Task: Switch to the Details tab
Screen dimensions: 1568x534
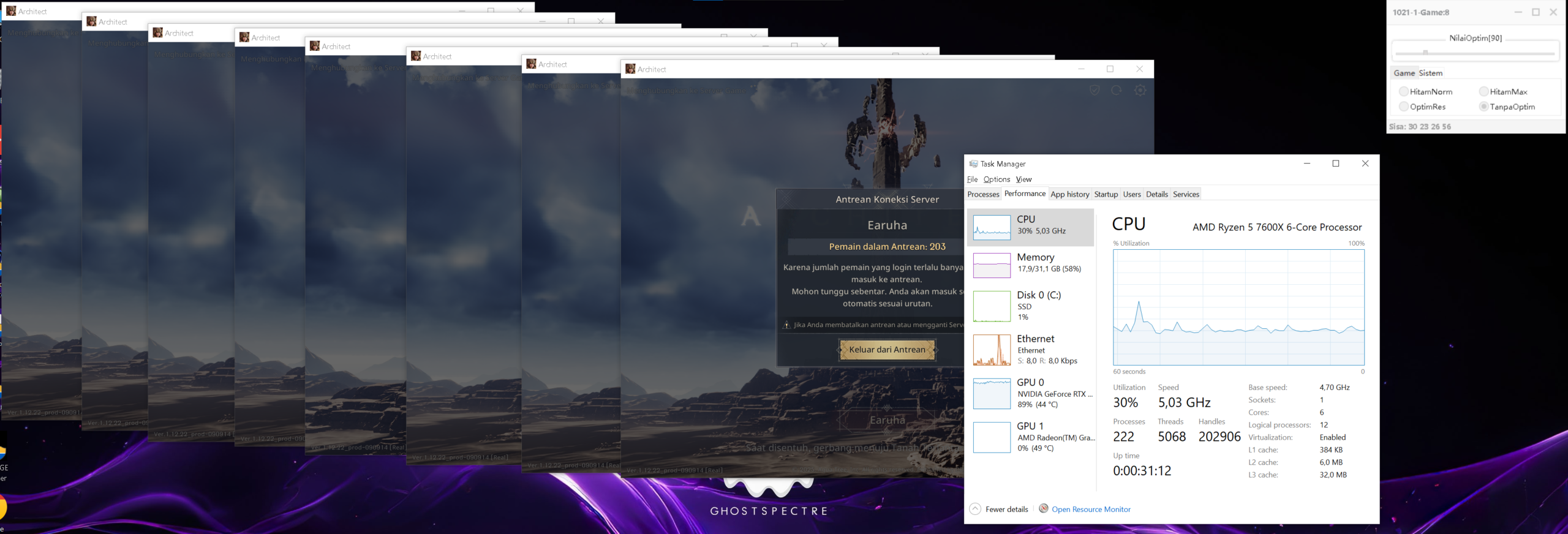Action: [x=1156, y=194]
